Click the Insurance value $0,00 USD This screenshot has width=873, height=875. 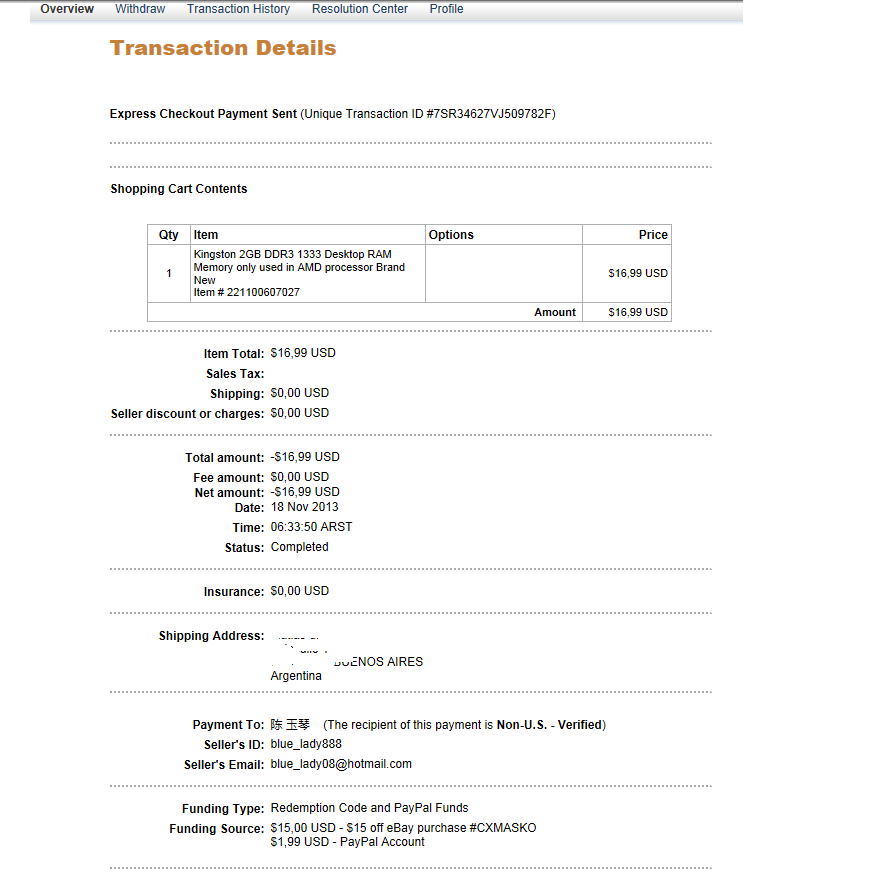(300, 591)
